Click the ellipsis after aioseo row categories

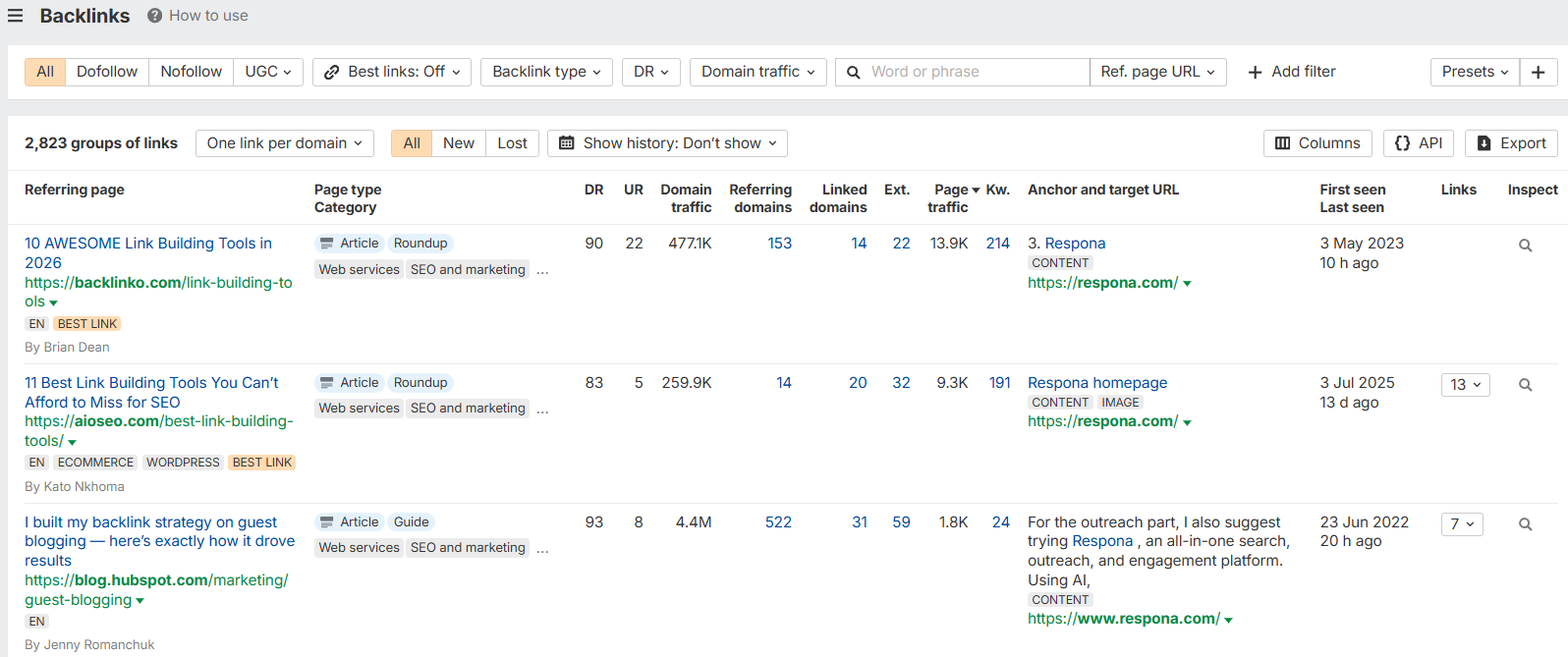(x=542, y=409)
